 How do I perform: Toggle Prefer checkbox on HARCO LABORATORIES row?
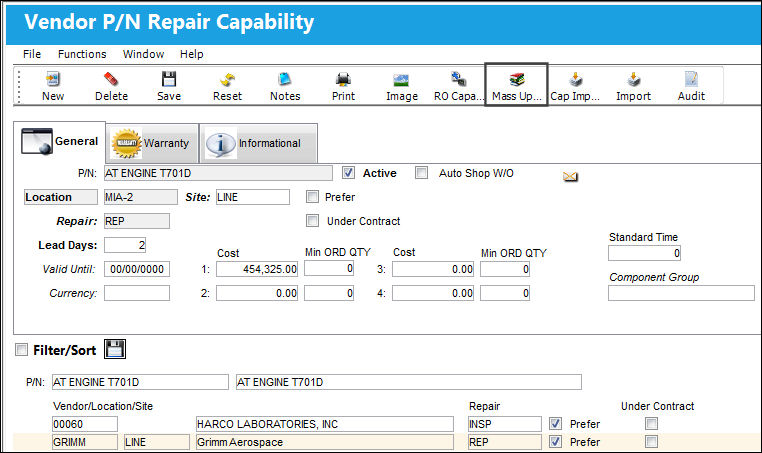tap(555, 423)
